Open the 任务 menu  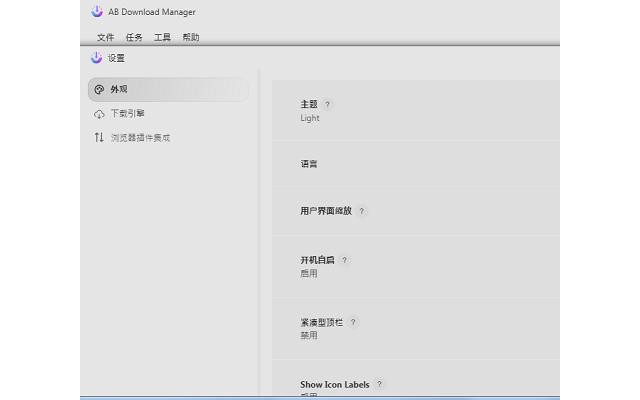tap(134, 38)
